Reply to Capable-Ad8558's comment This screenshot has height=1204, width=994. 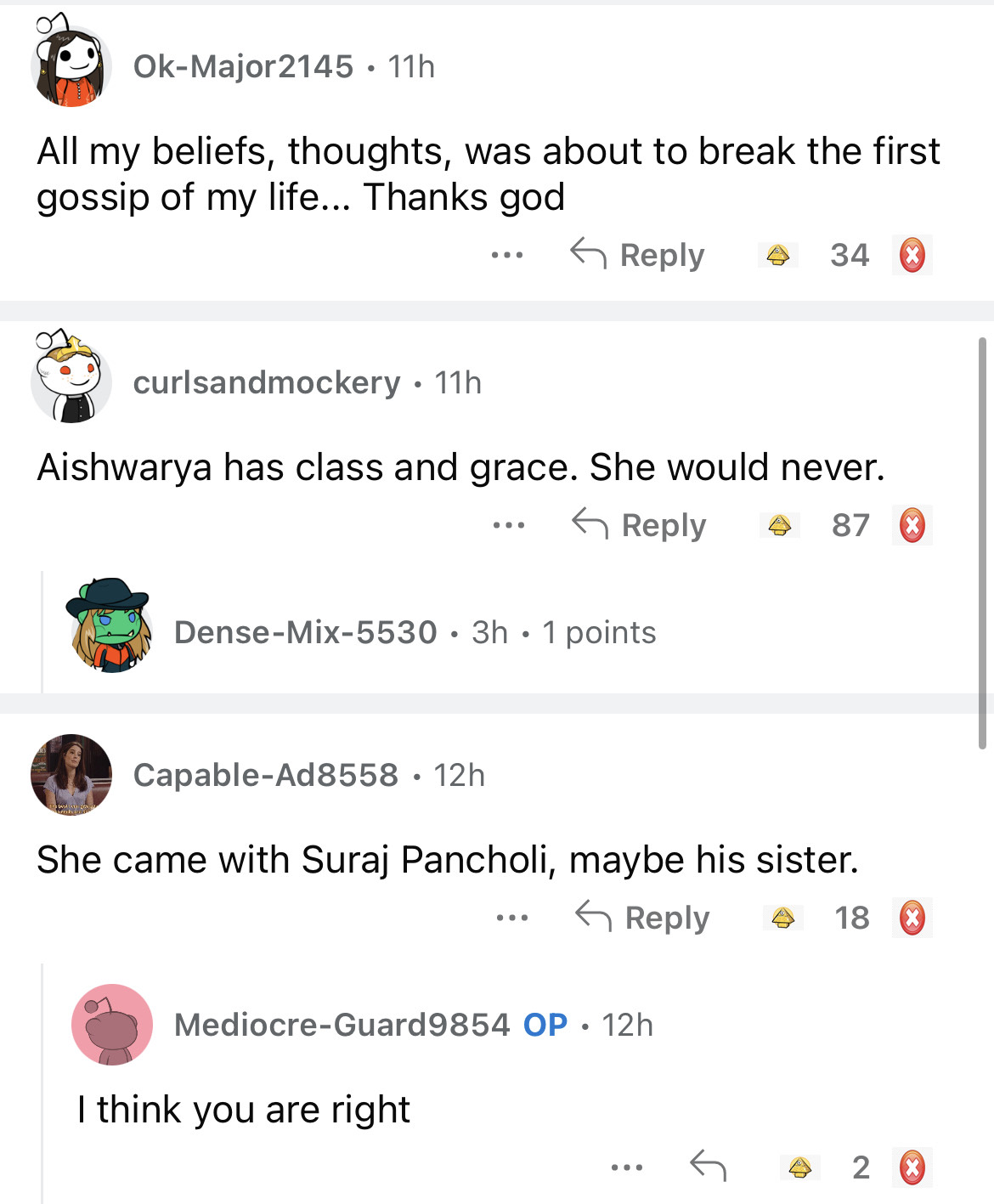[x=643, y=918]
